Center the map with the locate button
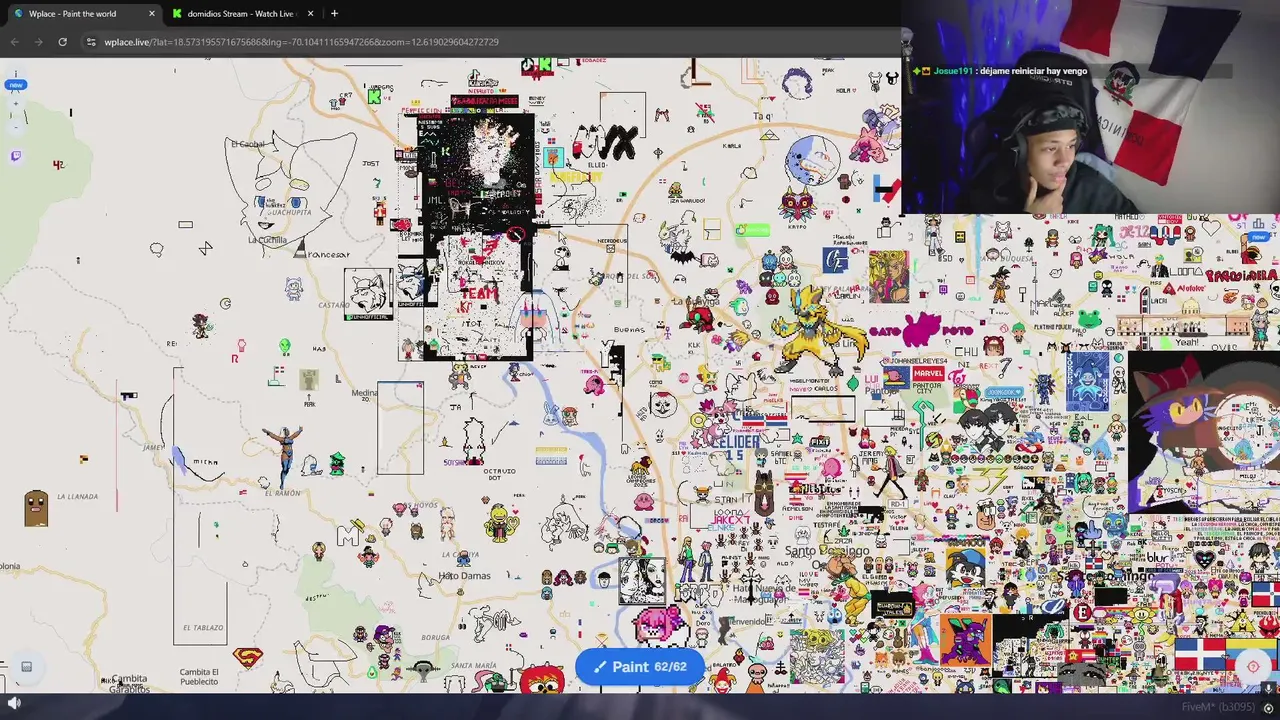This screenshot has width=1280, height=720. [1252, 667]
